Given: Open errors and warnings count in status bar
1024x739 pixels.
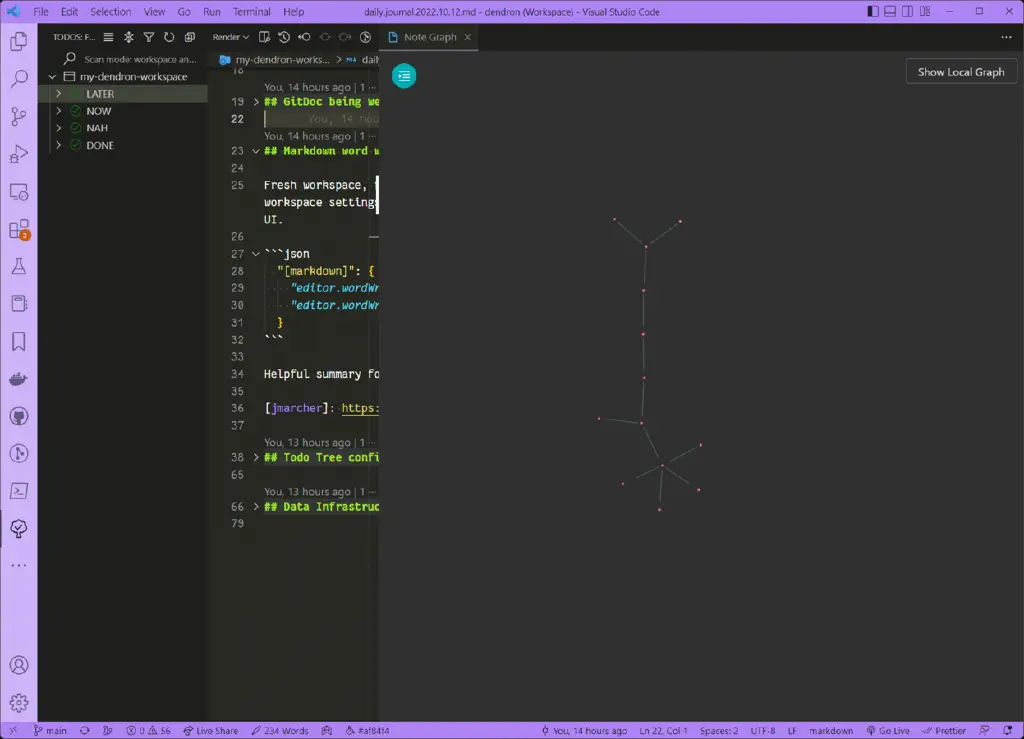Looking at the screenshot, I should pyautogui.click(x=148, y=731).
